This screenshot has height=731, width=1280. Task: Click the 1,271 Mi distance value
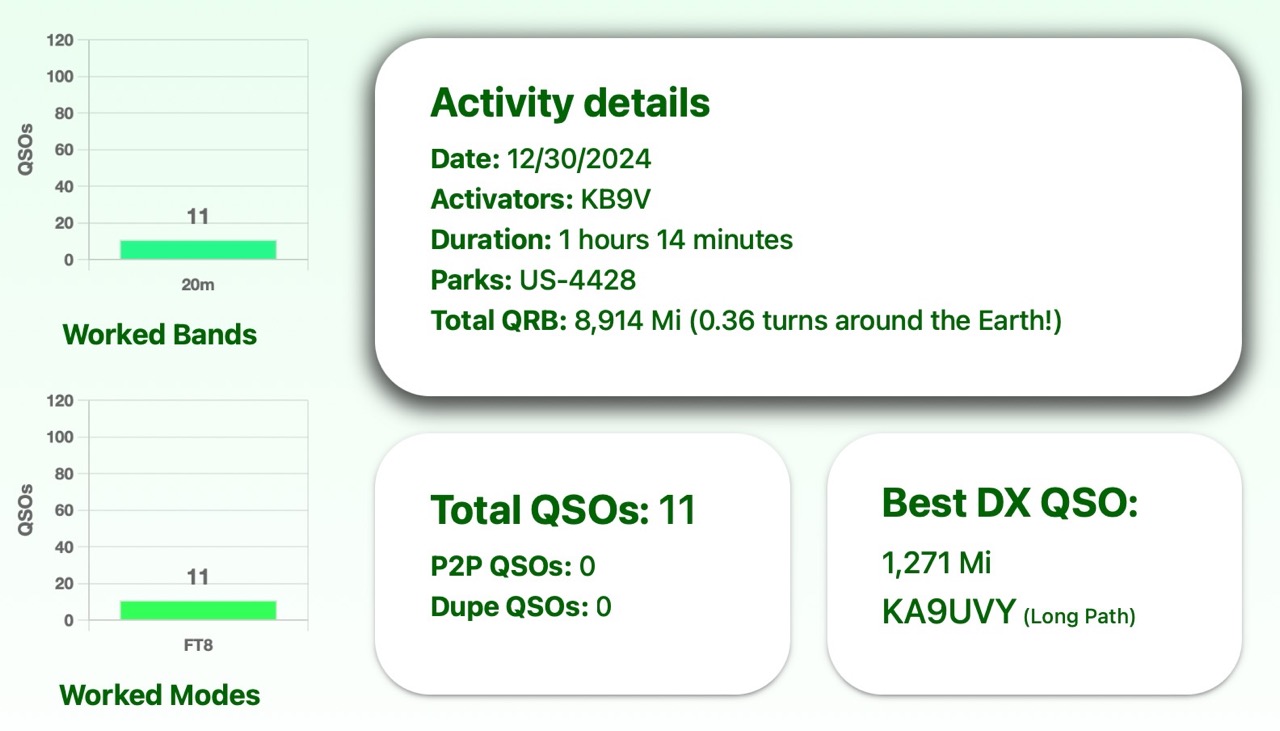click(936, 563)
